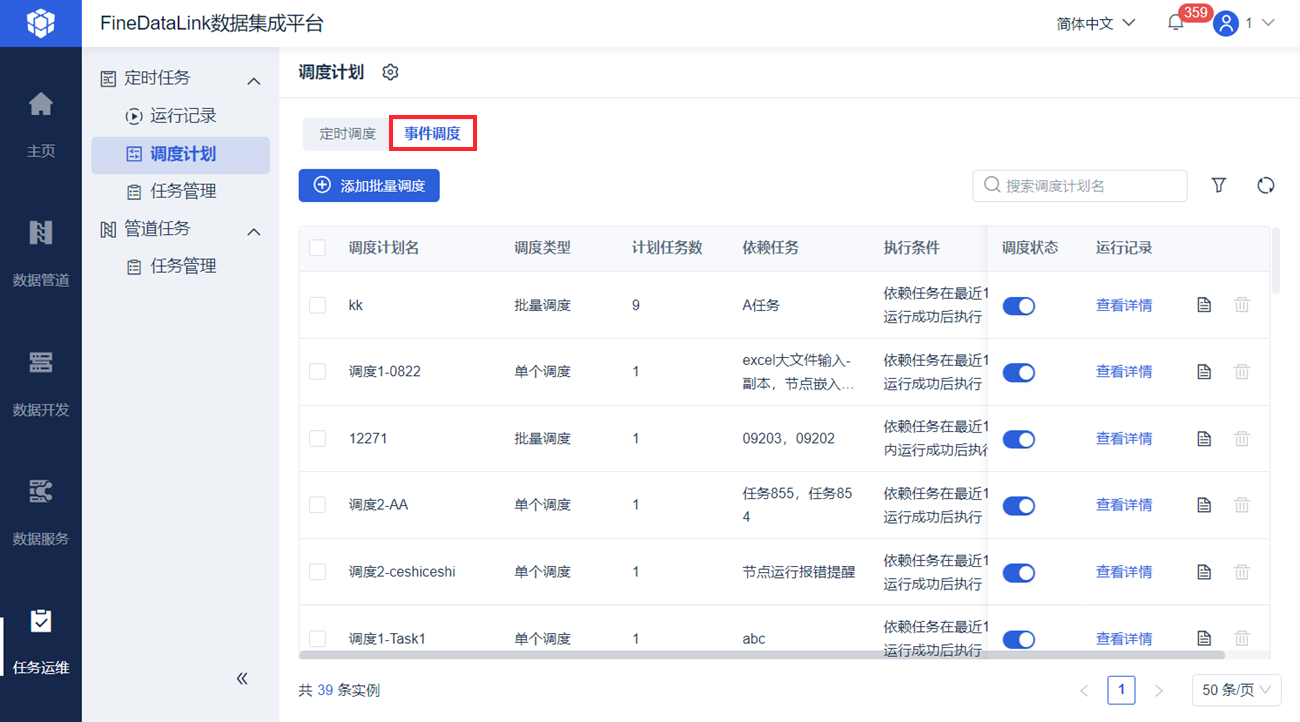Screen dimensions: 1300x722
Task: Open settings gear beside 调度计划 title
Action: coord(391,72)
